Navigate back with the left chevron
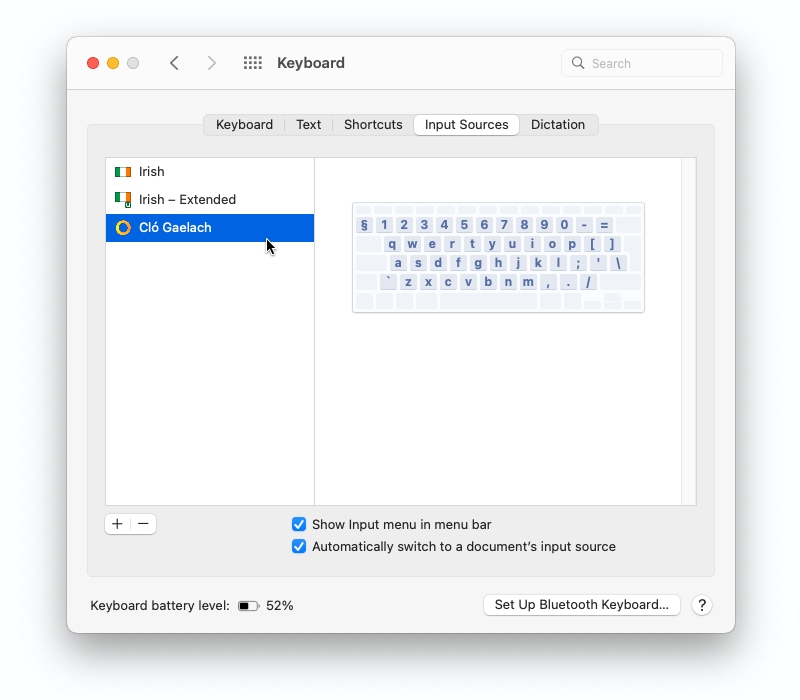Image resolution: width=800 pixels, height=700 pixels. click(x=175, y=62)
